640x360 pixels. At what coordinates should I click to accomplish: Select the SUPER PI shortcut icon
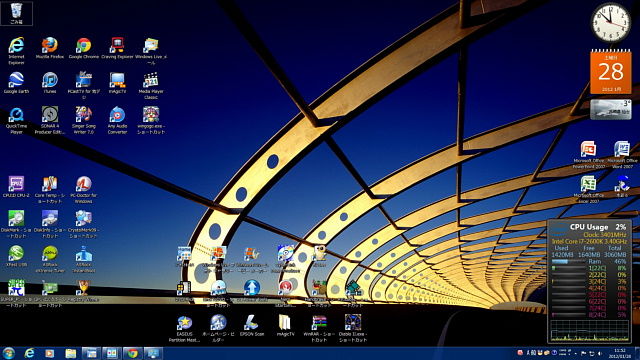16,293
